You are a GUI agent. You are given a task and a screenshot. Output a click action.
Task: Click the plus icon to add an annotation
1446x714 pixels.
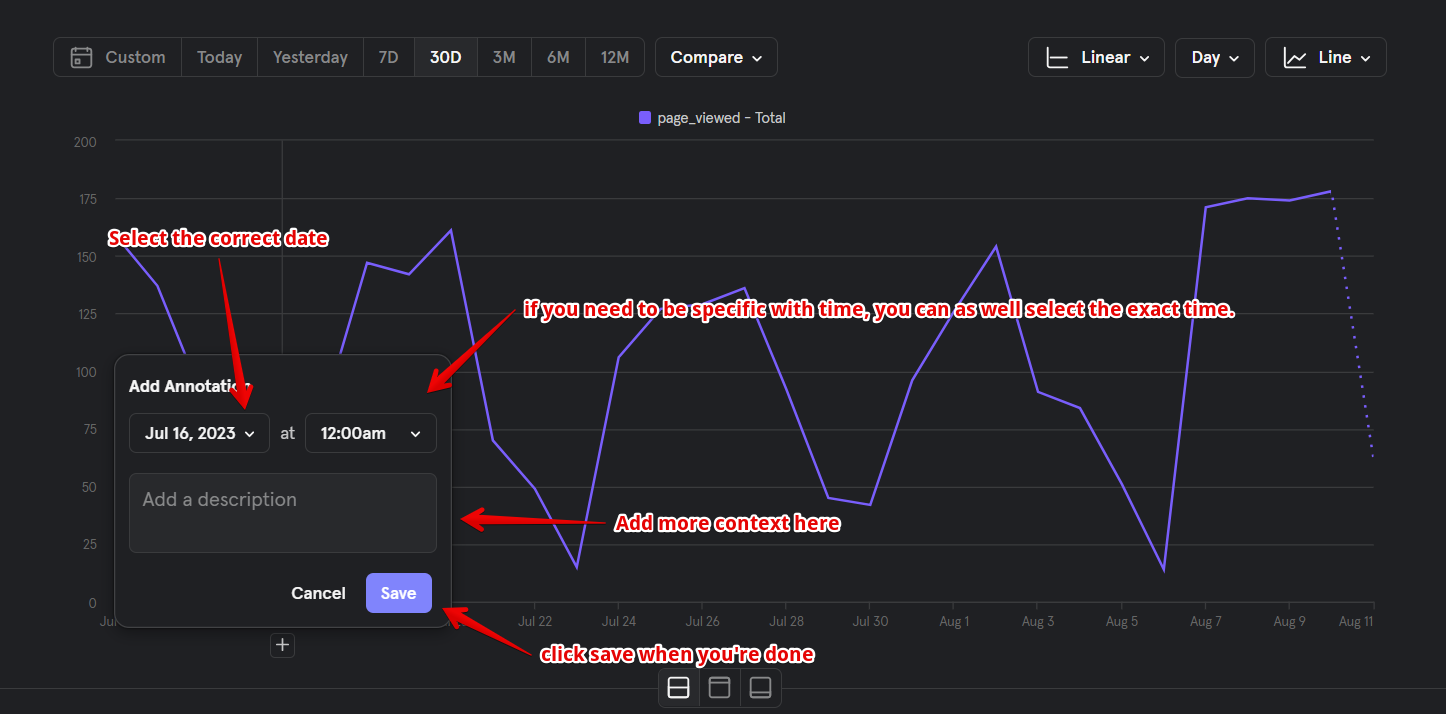tap(282, 645)
